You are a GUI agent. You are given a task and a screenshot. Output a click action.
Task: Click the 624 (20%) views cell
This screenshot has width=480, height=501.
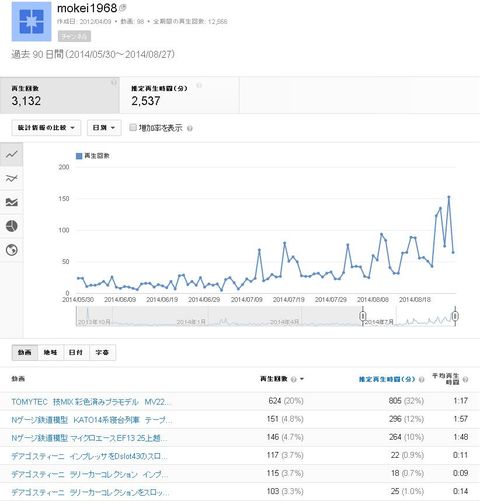point(286,401)
